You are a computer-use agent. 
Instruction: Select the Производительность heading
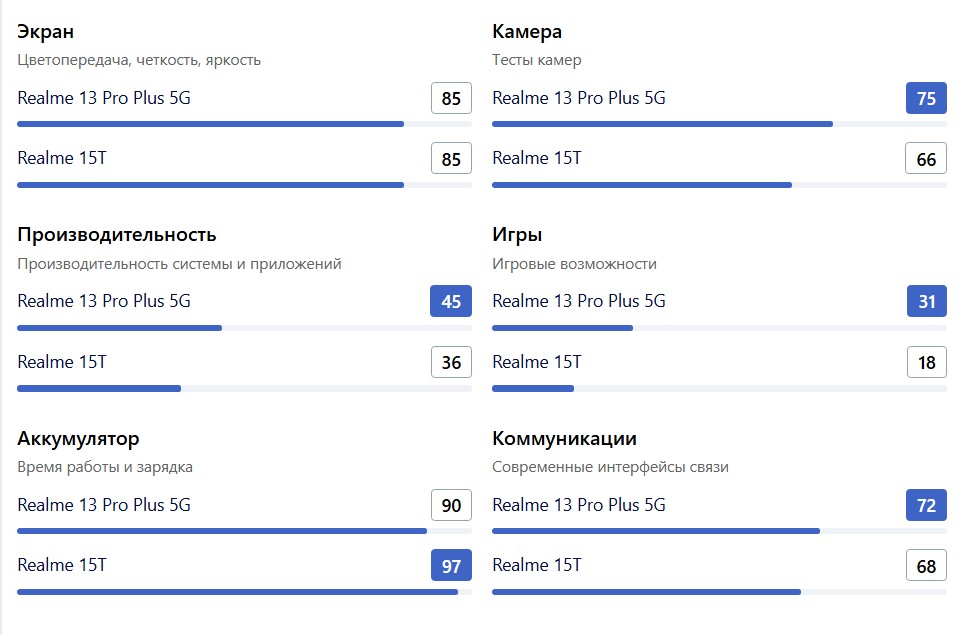pos(117,235)
